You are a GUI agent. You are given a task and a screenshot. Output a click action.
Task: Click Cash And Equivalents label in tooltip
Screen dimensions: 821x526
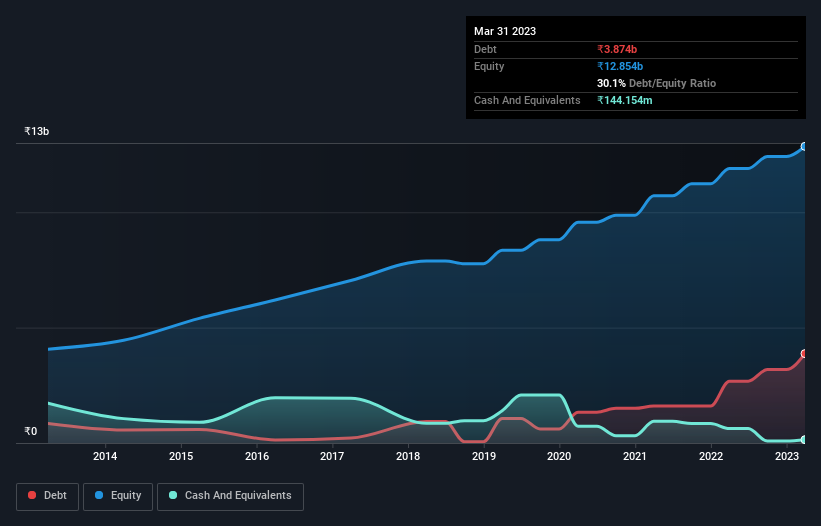(527, 100)
